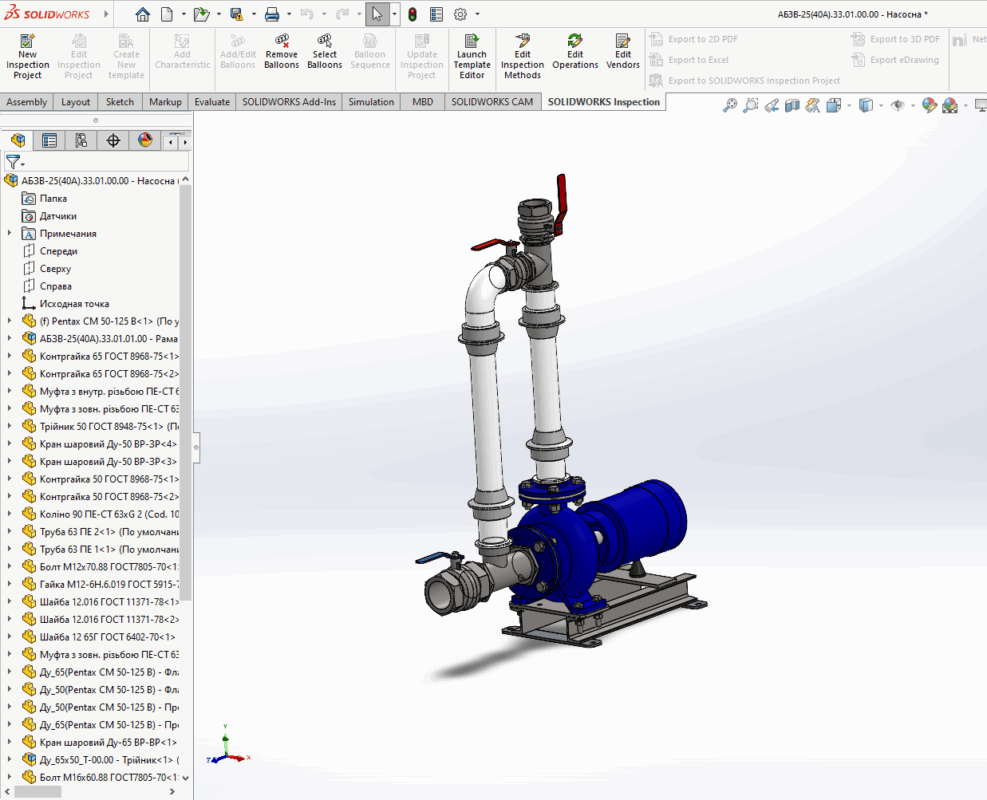Open the DisplayManager appearance tab

145,141
